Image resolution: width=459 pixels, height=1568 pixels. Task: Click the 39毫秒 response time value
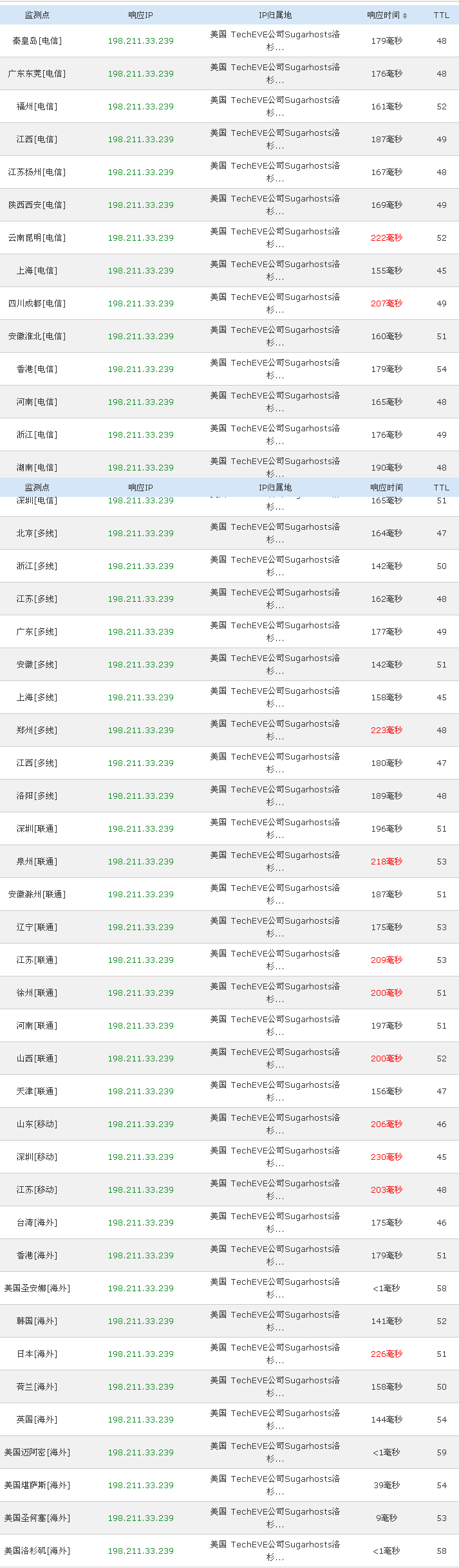(x=386, y=1485)
